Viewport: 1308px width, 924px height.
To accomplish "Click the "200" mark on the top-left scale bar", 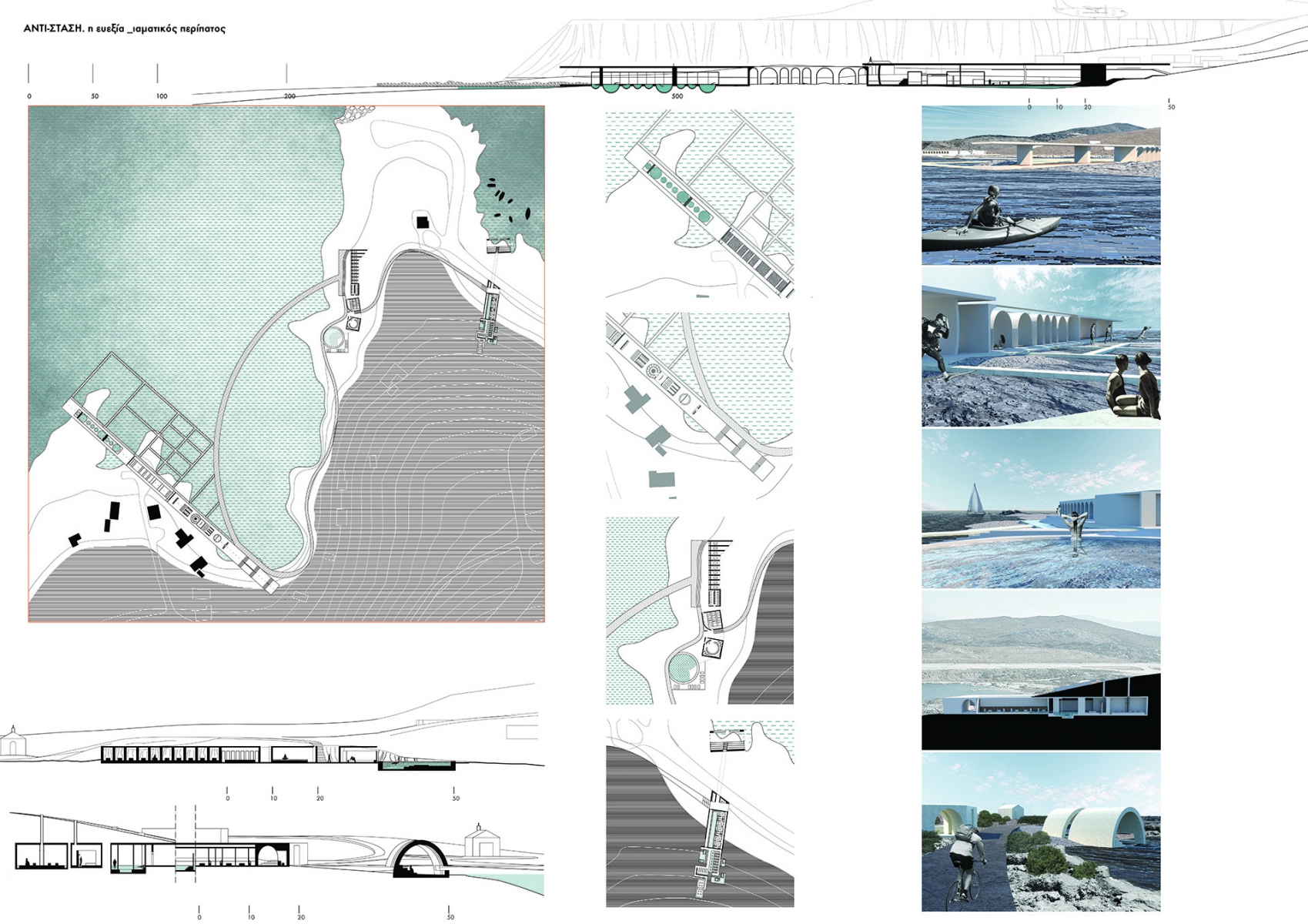I will coord(289,96).
